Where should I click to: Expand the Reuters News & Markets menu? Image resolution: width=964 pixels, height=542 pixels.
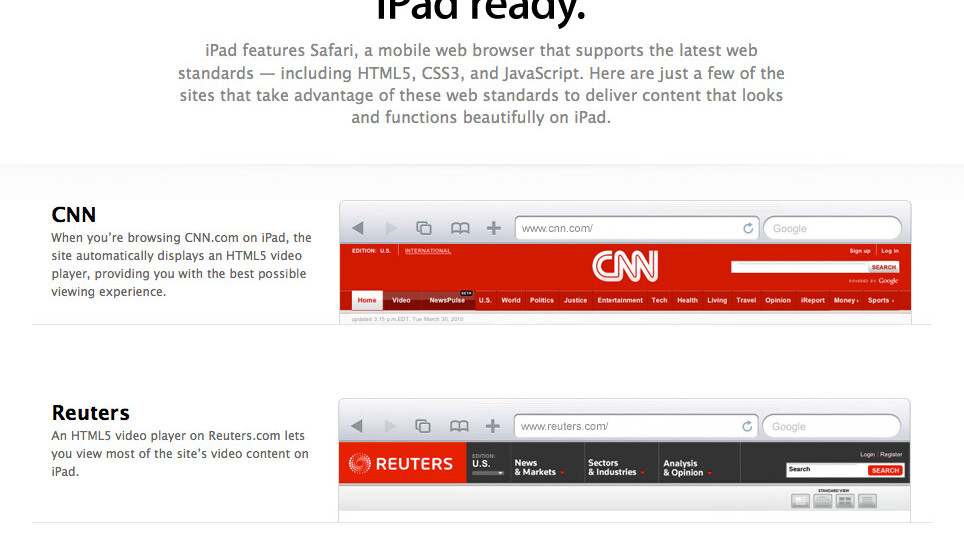(539, 468)
